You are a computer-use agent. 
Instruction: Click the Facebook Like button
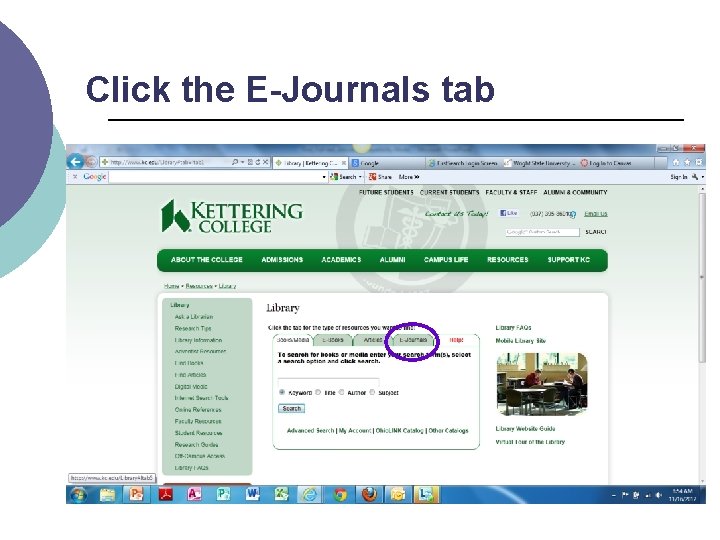509,213
